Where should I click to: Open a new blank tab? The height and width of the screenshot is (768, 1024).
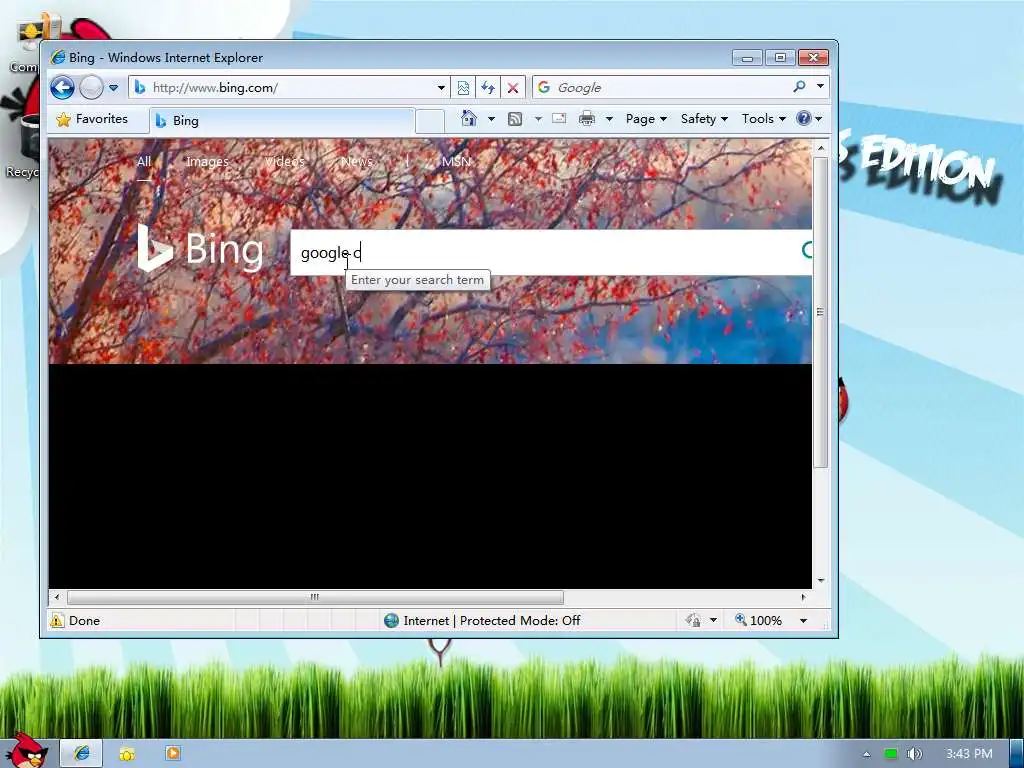coord(430,121)
